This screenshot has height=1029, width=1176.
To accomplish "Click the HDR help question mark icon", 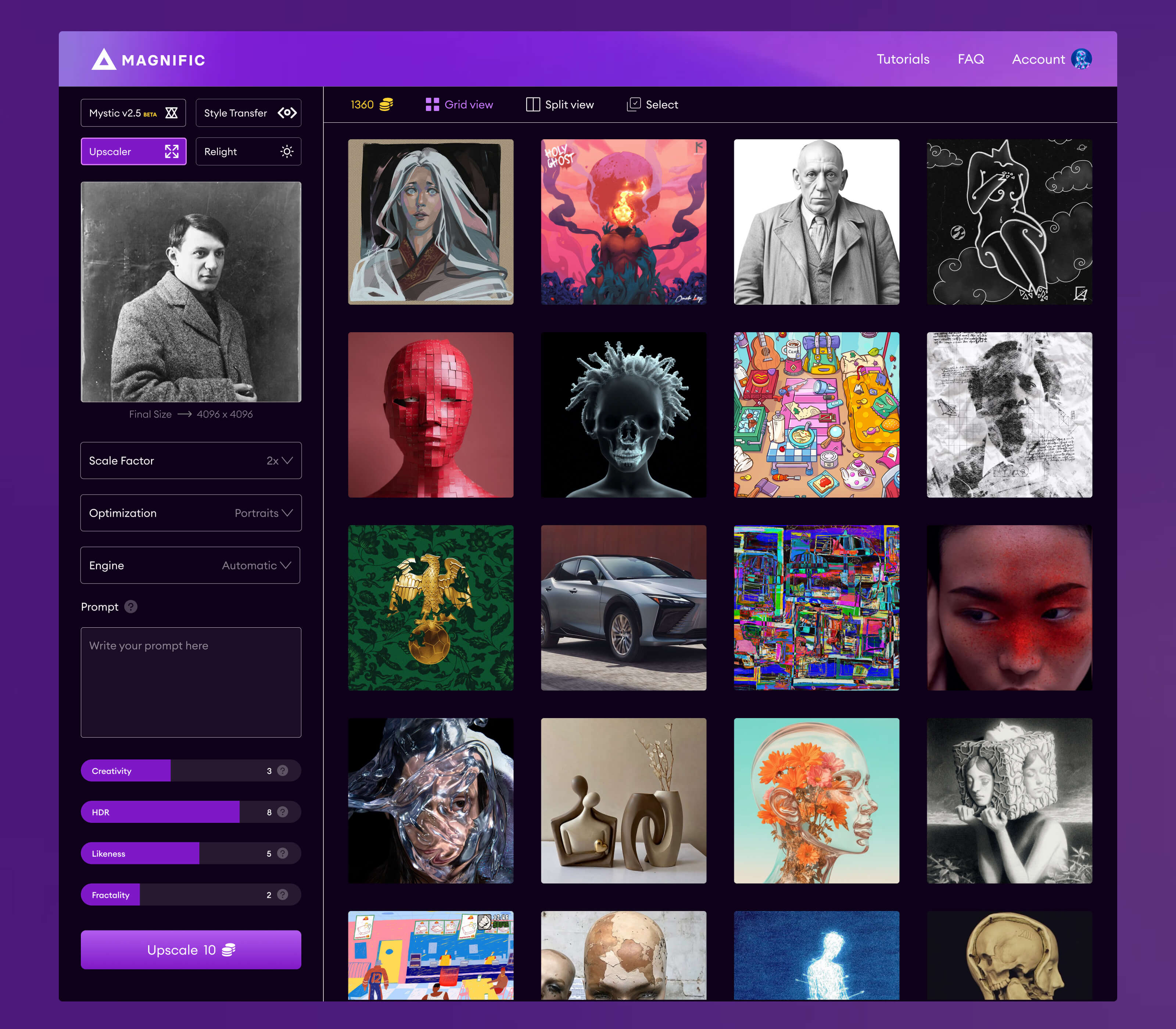I will tap(283, 812).
